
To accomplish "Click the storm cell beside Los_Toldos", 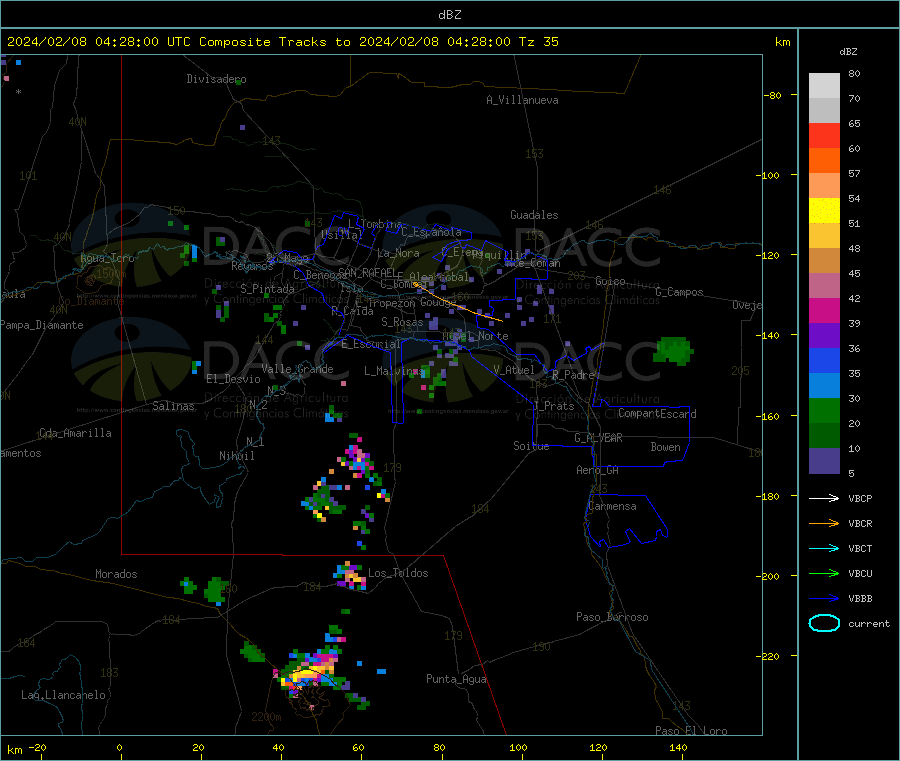I will pos(350,576).
